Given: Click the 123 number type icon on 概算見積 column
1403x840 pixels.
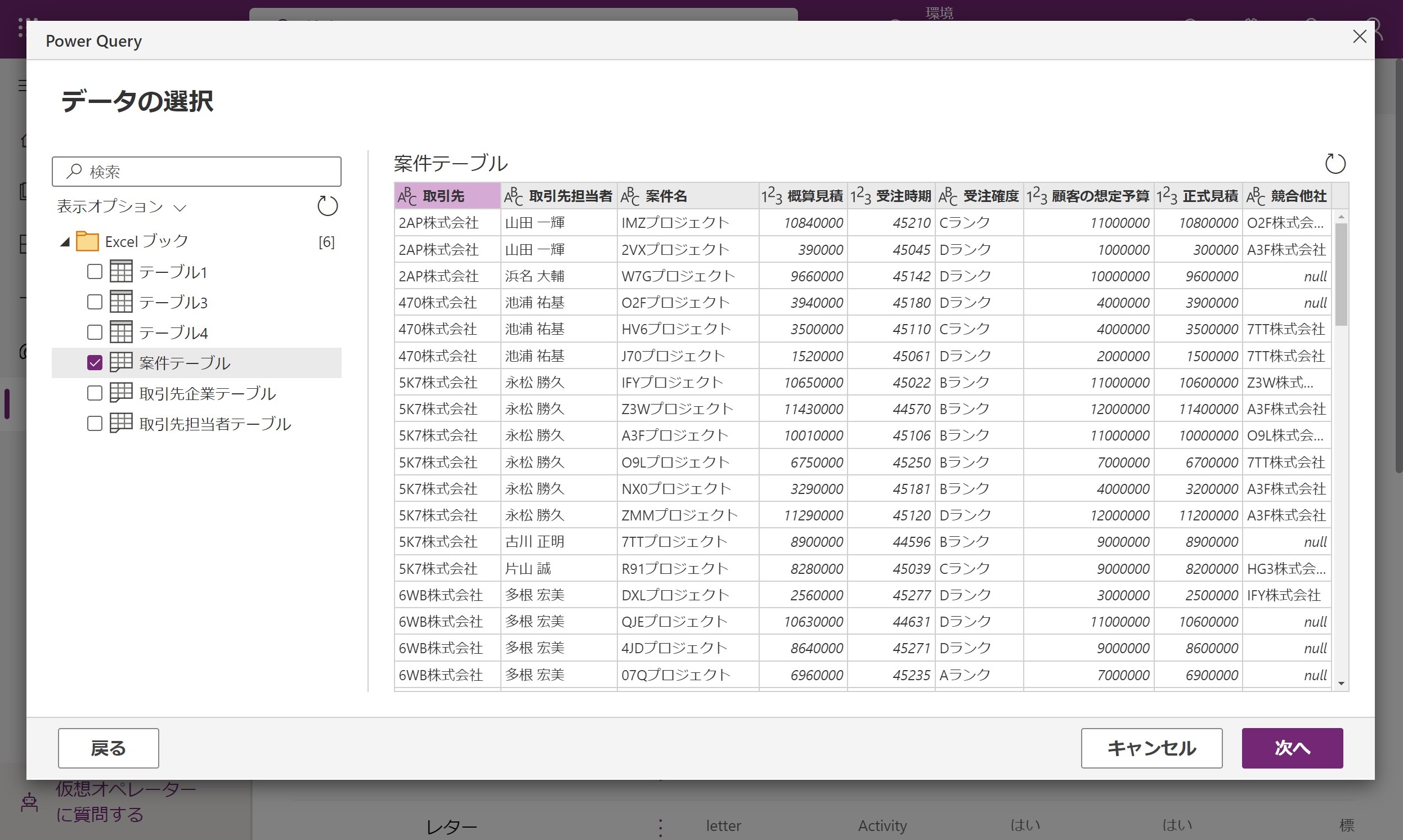Looking at the screenshot, I should [x=773, y=195].
